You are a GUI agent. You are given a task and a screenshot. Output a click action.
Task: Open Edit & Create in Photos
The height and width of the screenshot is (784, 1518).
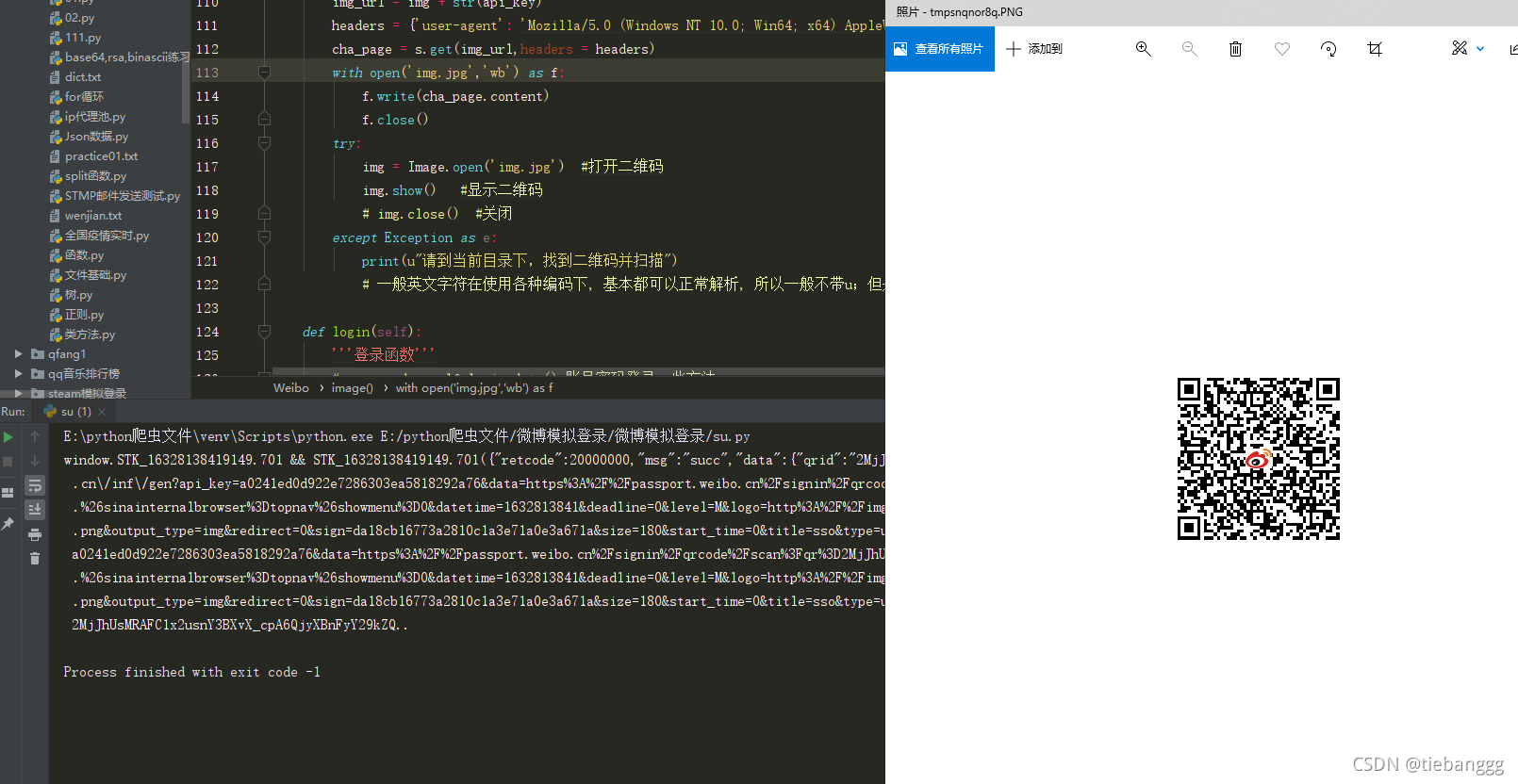pyautogui.click(x=1460, y=48)
